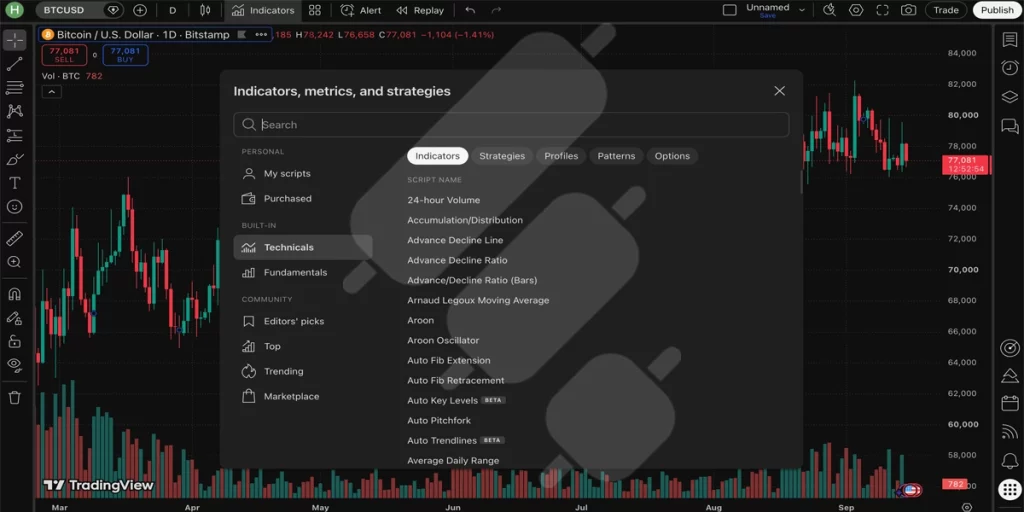Select Fundamentals in built-in section

303,272
